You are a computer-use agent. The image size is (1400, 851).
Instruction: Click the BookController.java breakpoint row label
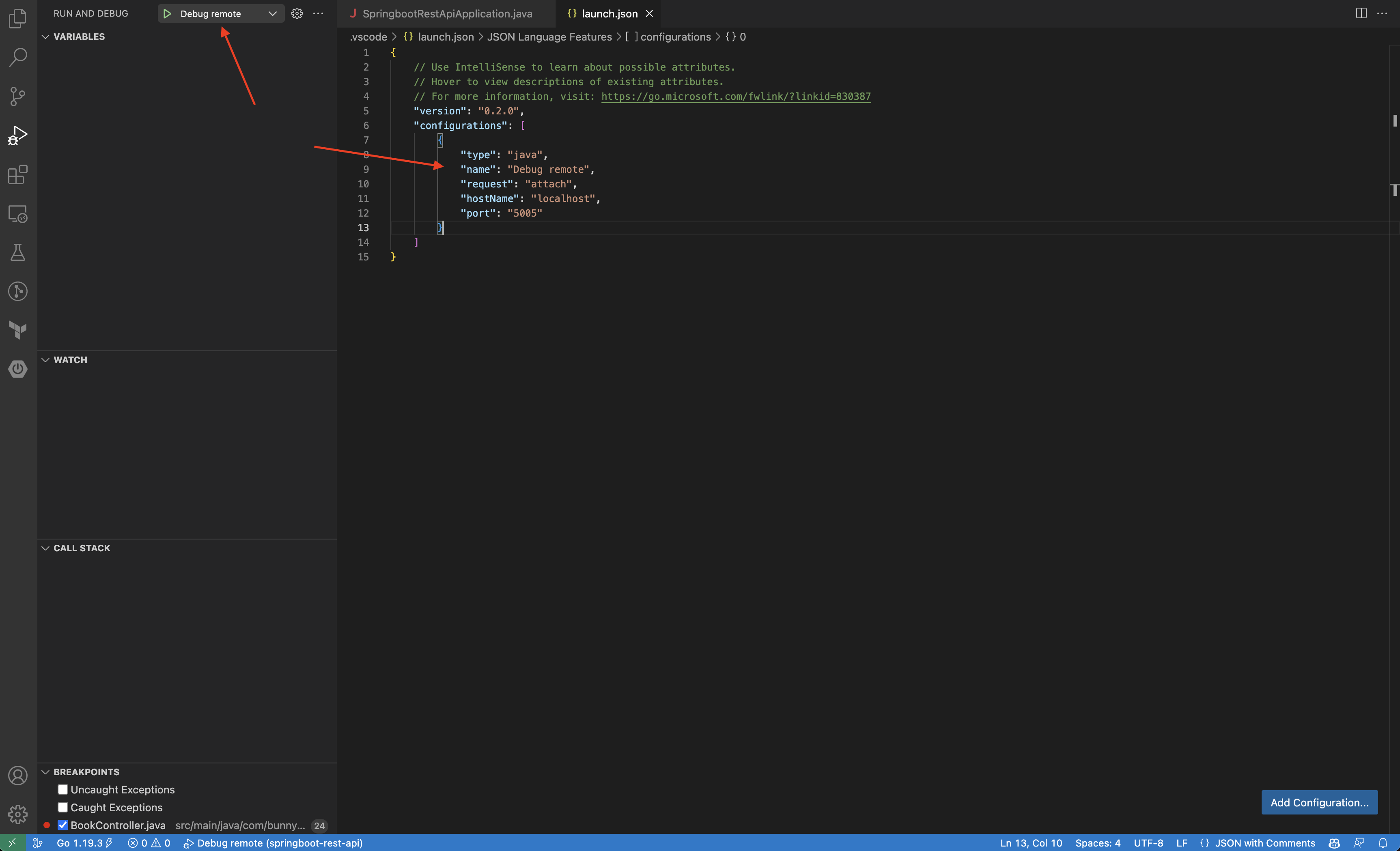click(x=118, y=825)
